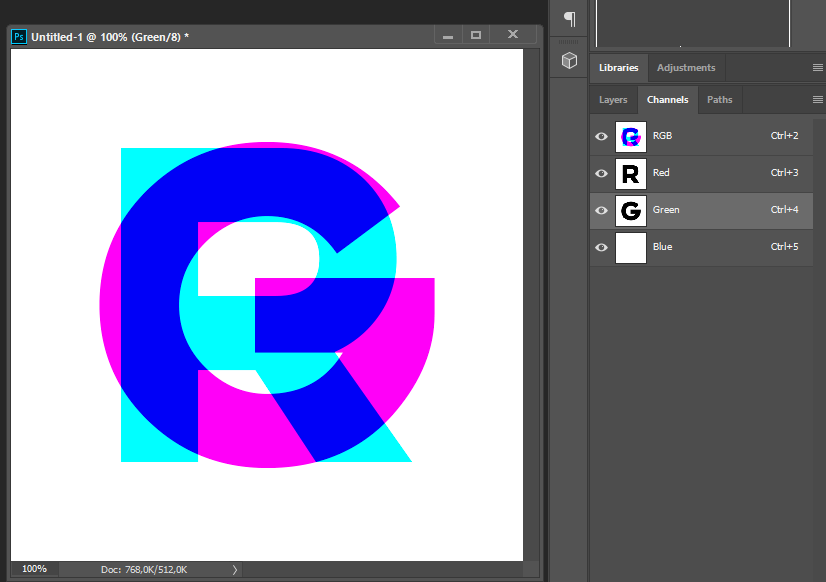The width and height of the screenshot is (826, 582).
Task: Open the 3D panel cube icon
Action: pyautogui.click(x=569, y=61)
